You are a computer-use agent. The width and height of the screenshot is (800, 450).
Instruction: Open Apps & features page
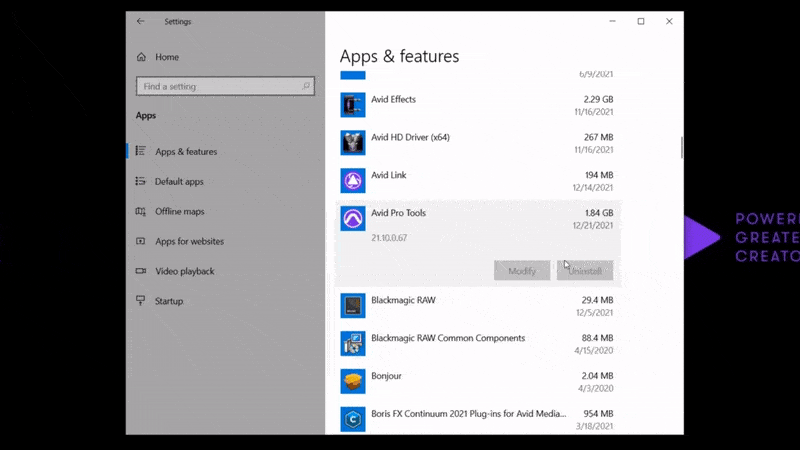186,152
